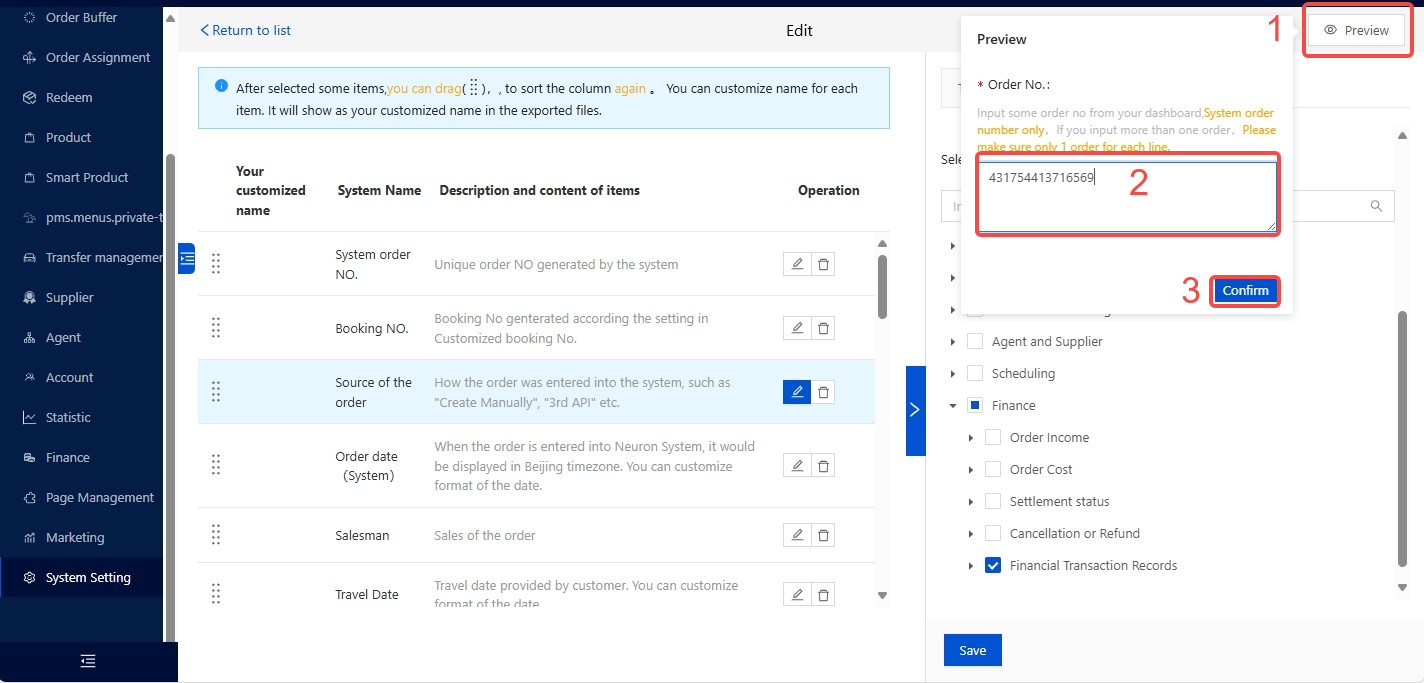The height and width of the screenshot is (683, 1424).
Task: Tick the Scheduling checkbox
Action: (975, 373)
